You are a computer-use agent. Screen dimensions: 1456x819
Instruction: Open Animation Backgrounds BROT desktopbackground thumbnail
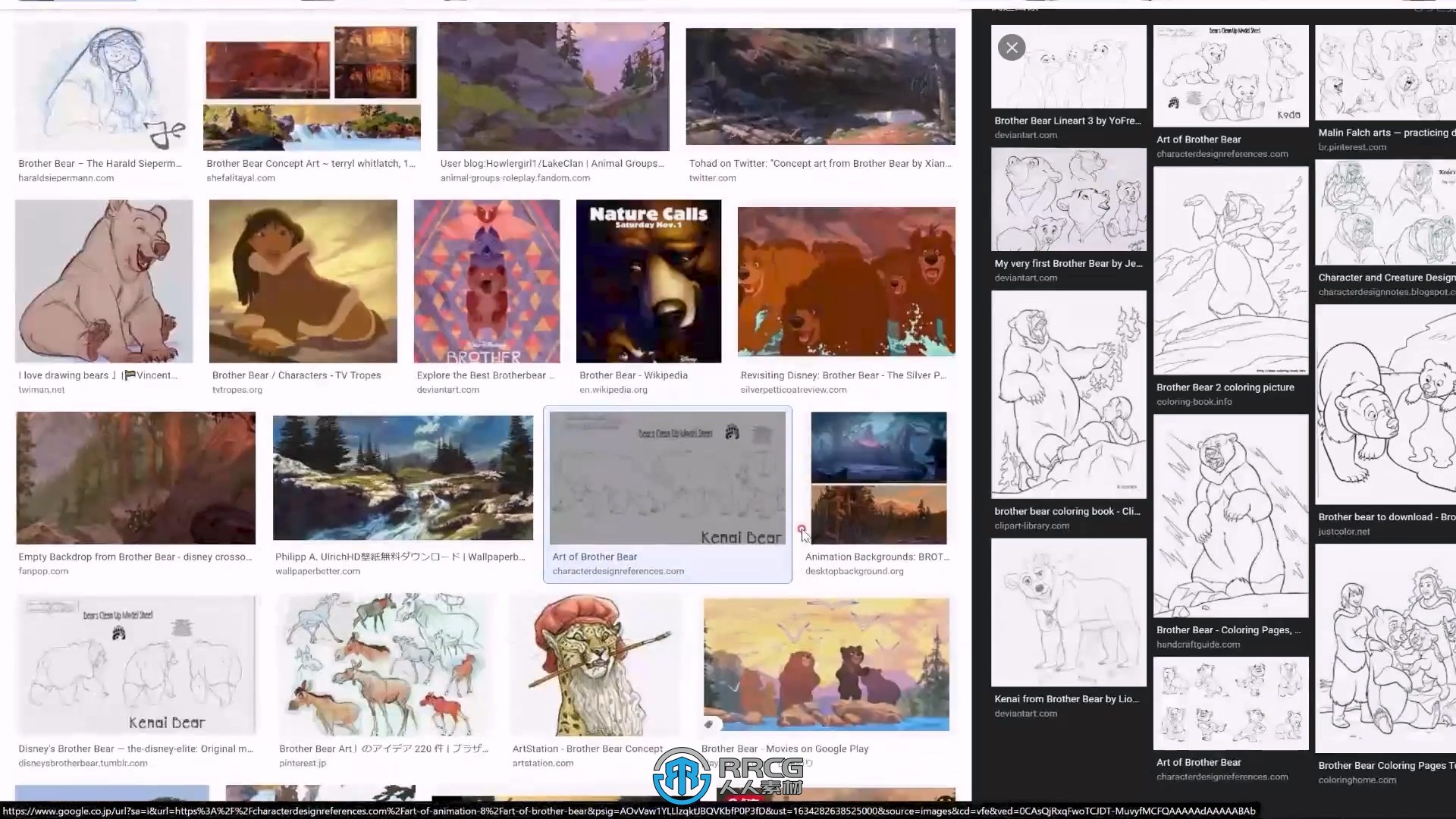point(879,478)
